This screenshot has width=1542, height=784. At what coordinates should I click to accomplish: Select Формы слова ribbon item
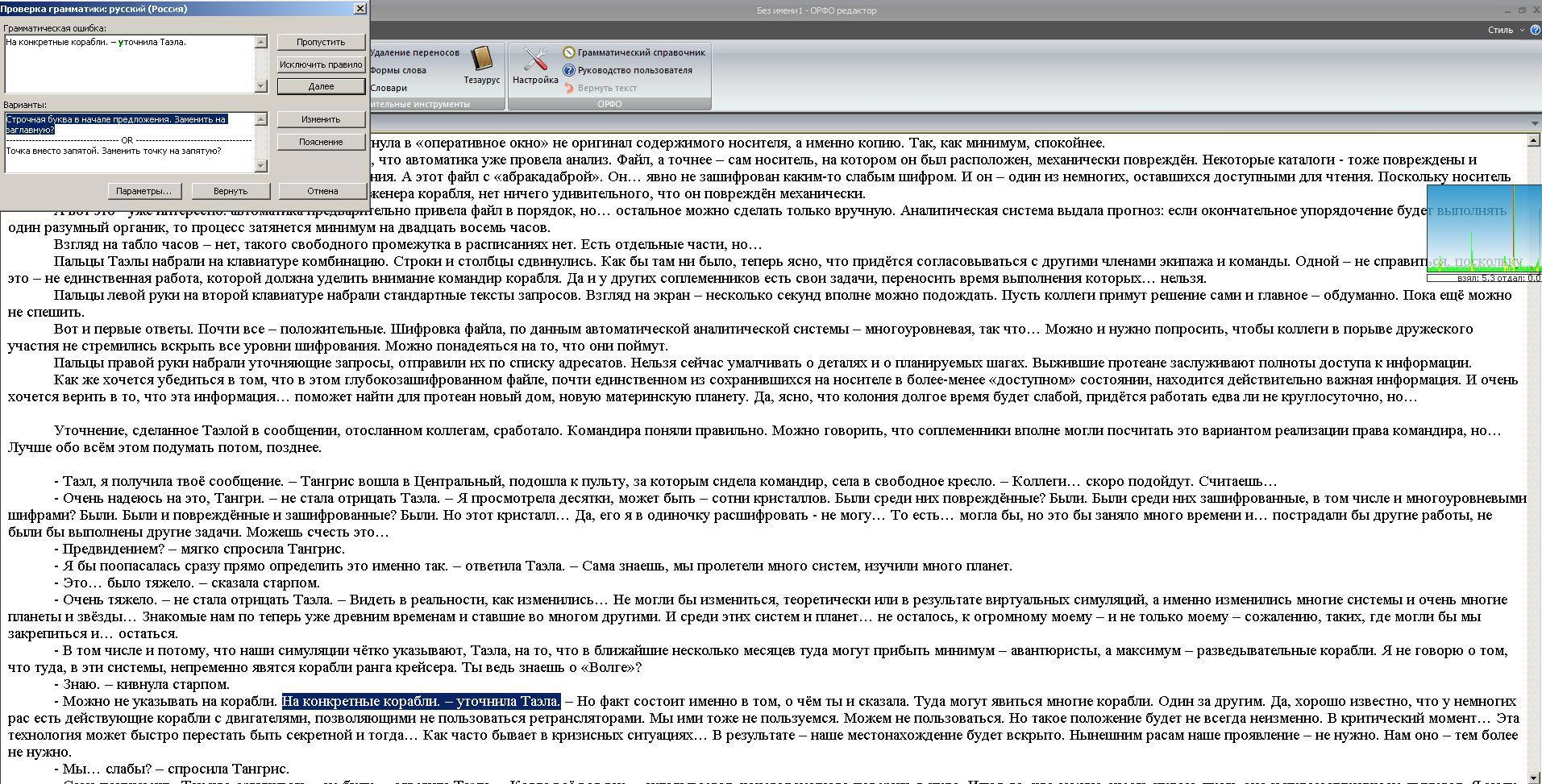click(398, 70)
